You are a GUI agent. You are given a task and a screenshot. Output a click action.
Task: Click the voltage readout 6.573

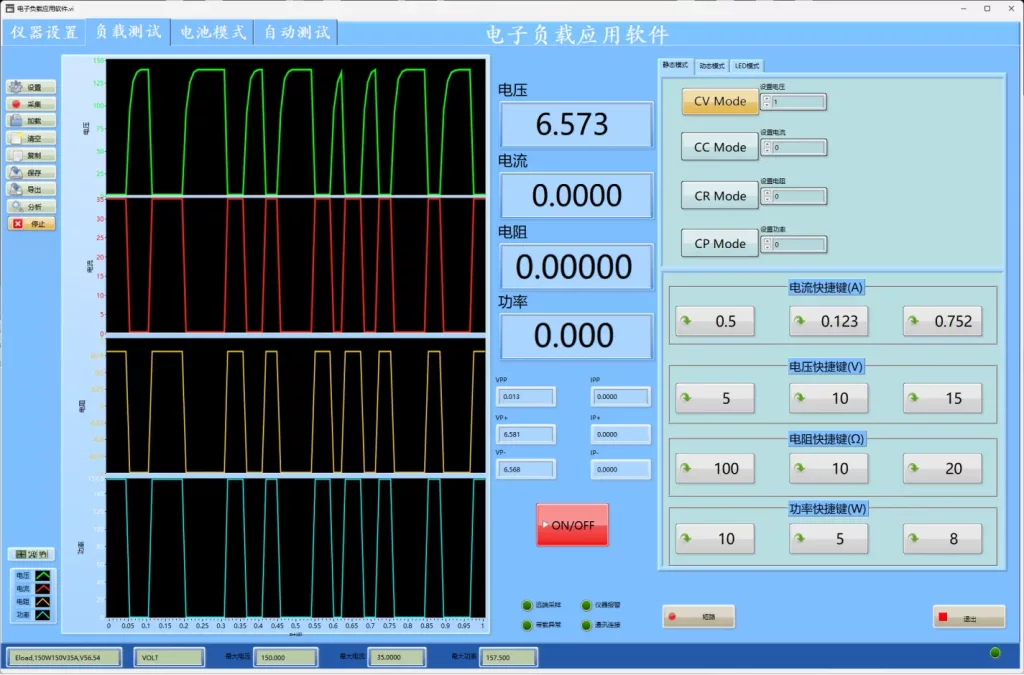click(x=576, y=124)
